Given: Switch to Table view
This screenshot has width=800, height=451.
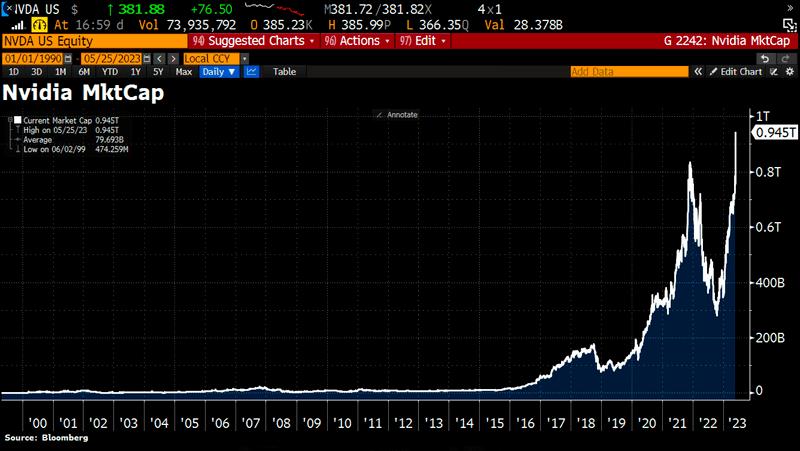Looking at the screenshot, I should (x=284, y=72).
